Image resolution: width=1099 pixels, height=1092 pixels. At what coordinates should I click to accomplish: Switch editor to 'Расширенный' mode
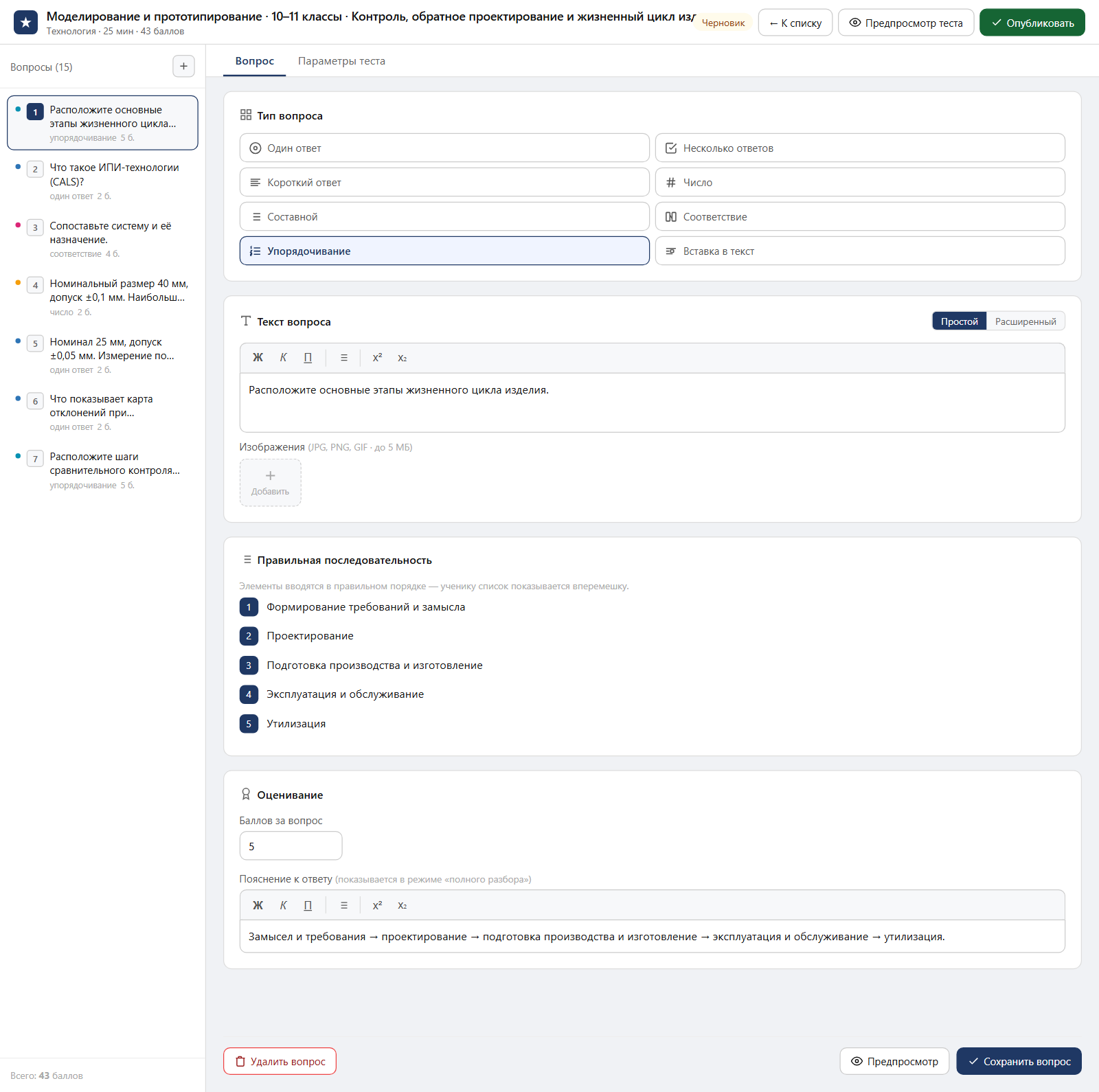point(1026,321)
